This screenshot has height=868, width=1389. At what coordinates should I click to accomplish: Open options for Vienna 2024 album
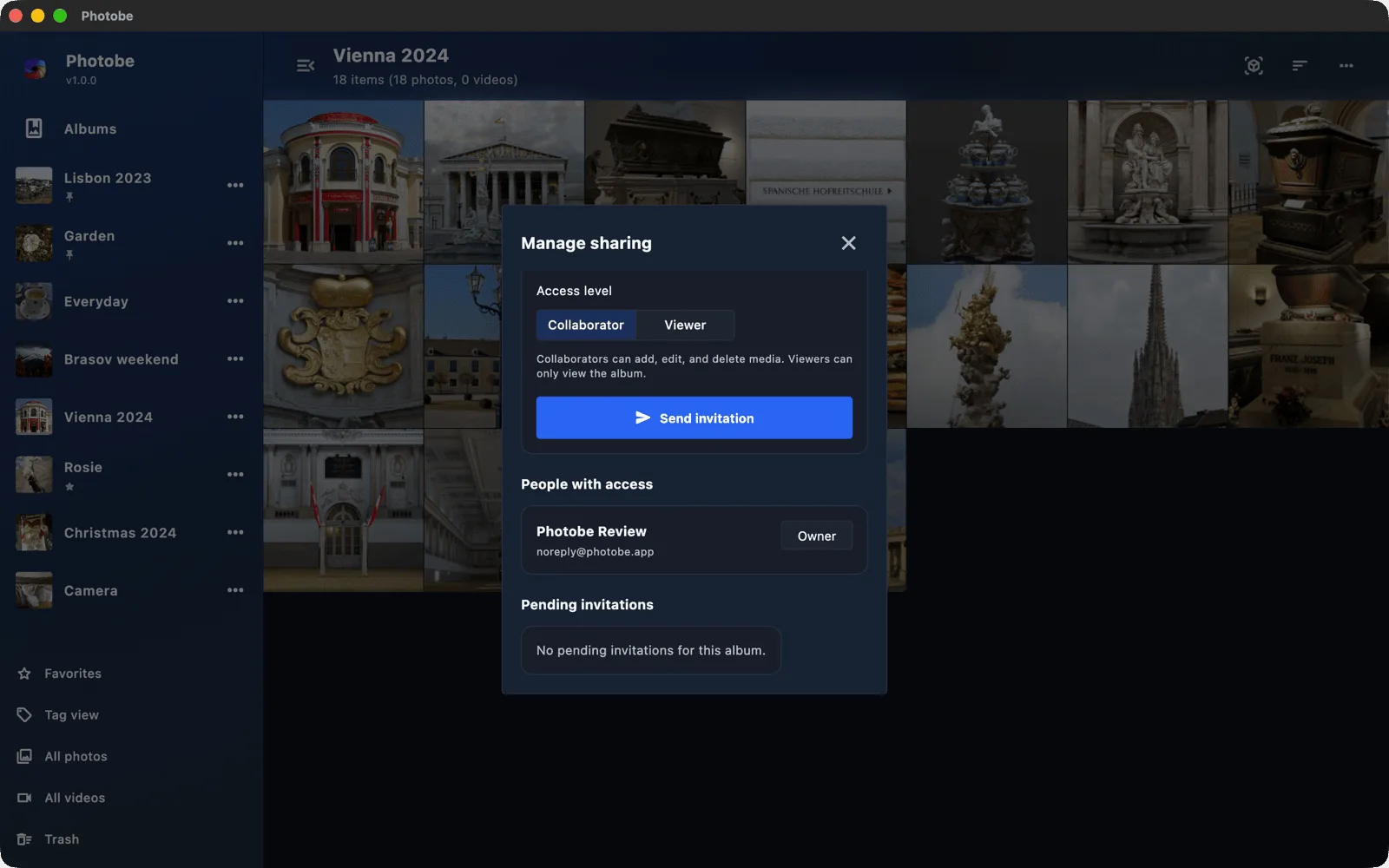pos(235,417)
